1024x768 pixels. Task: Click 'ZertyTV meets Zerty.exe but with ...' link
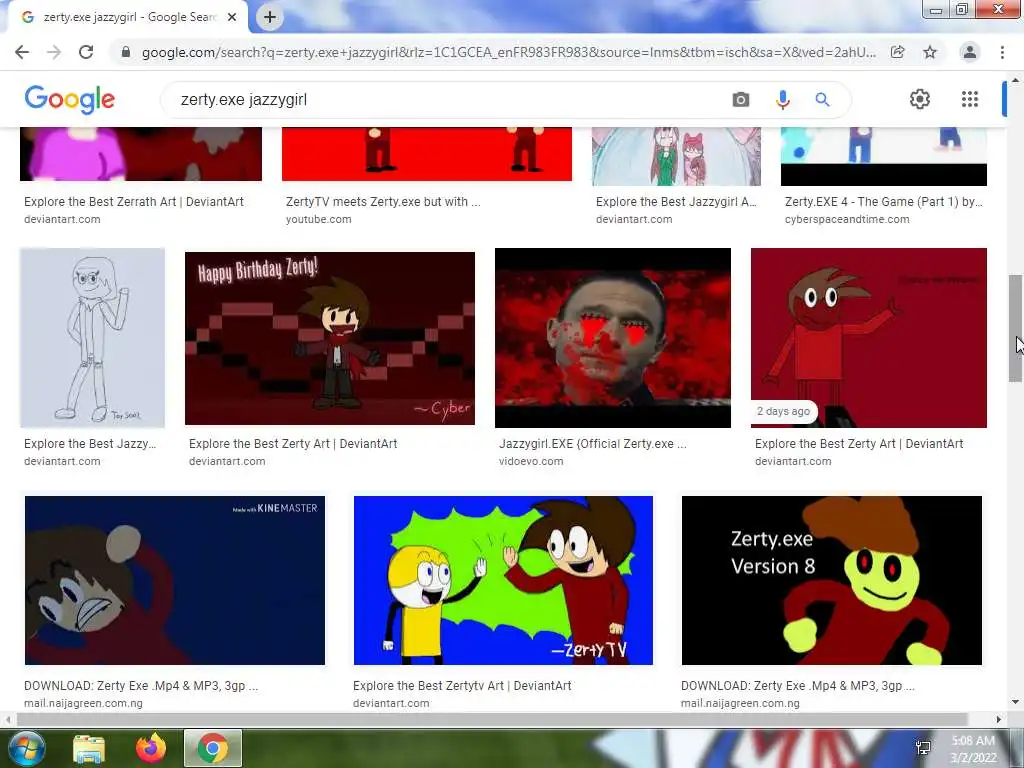pyautogui.click(x=383, y=202)
